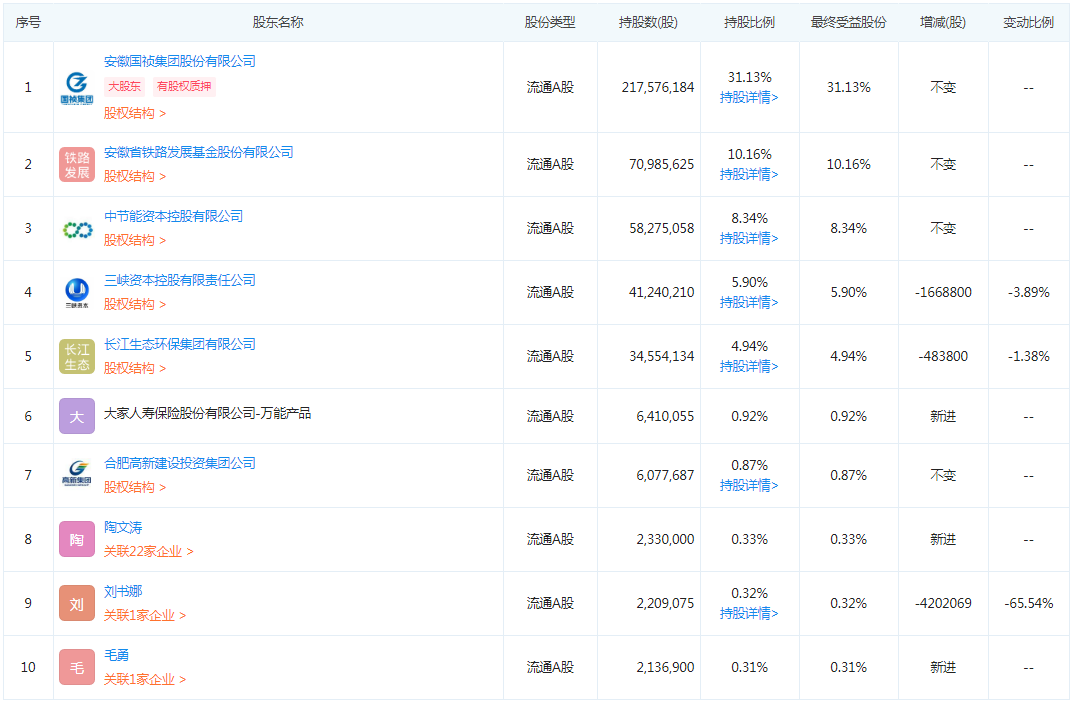Open 安徽国祯集团股份有限公司 shareholder link
The width and height of the screenshot is (1076, 706).
point(179,61)
